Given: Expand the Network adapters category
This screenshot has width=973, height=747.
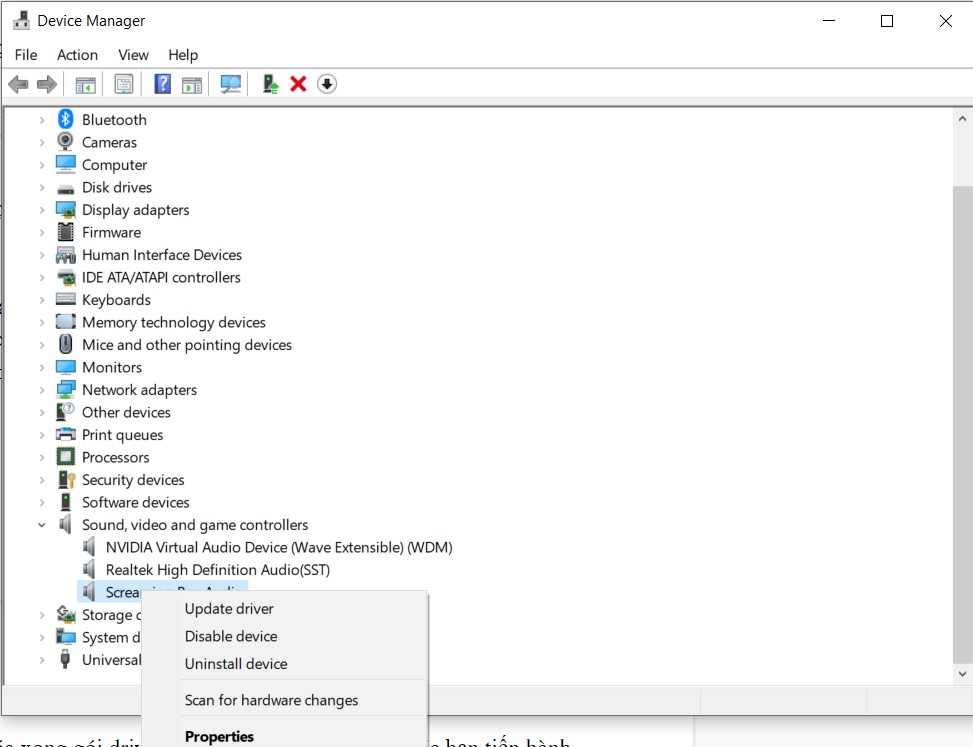Looking at the screenshot, I should pyautogui.click(x=42, y=390).
